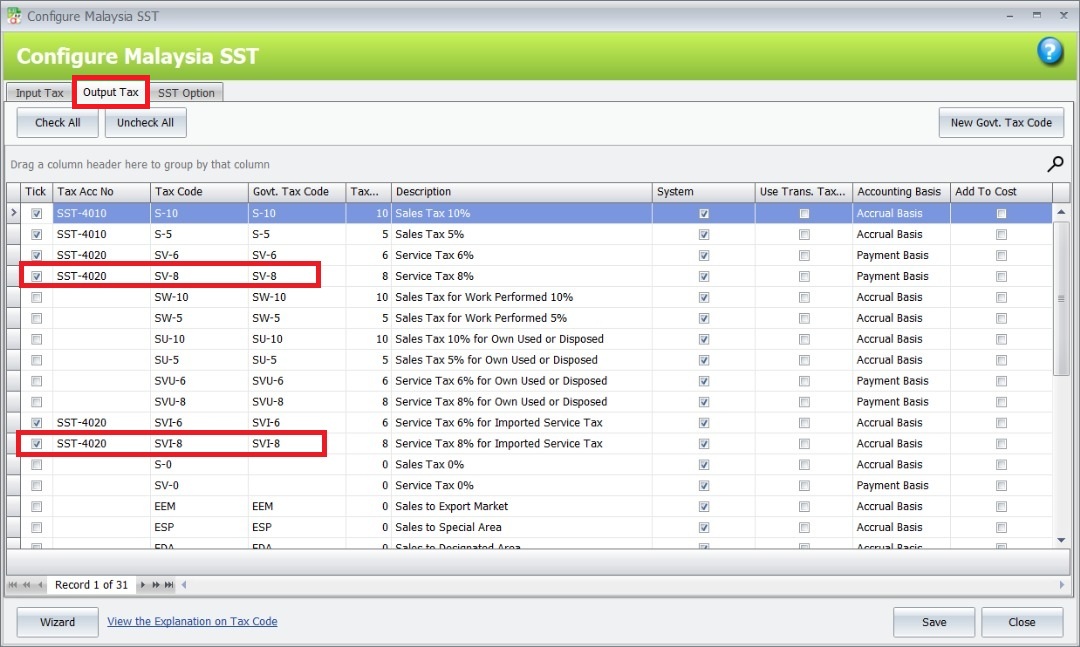Image resolution: width=1080 pixels, height=647 pixels.
Task: Open Accounting Basis dropdown for SVI-8
Action: click(900, 443)
